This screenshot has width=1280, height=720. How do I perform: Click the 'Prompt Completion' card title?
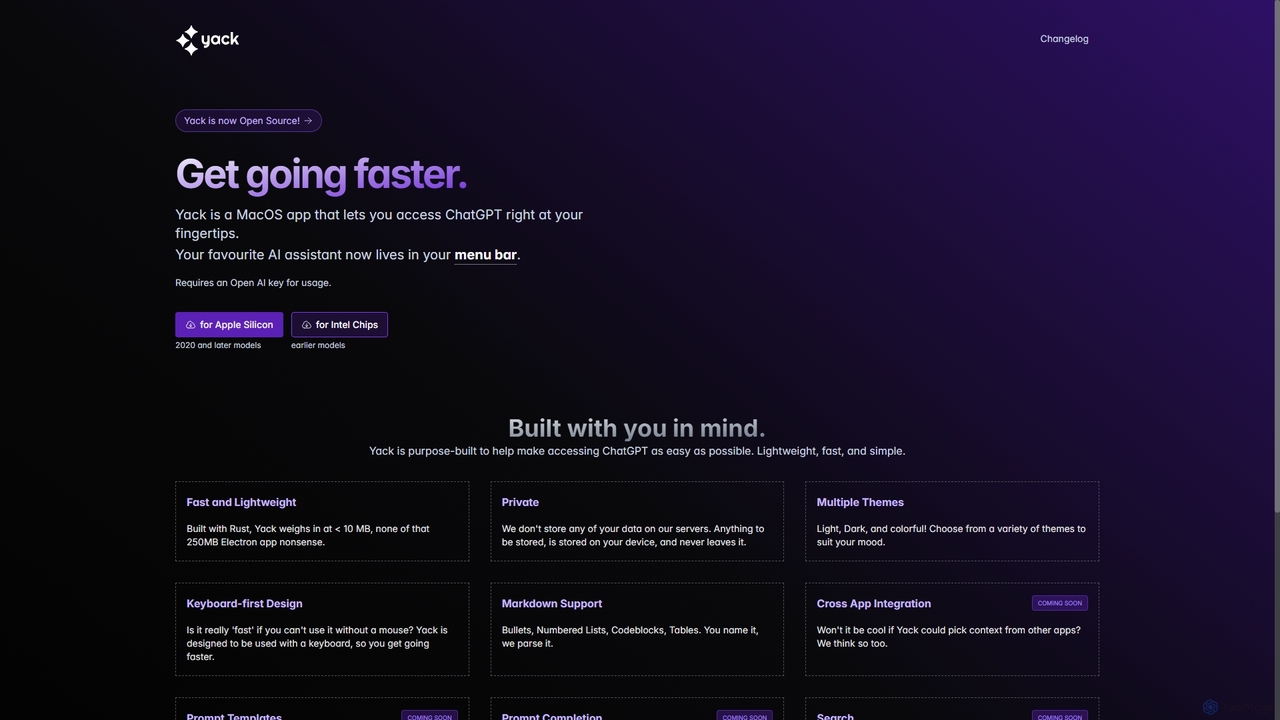point(552,717)
